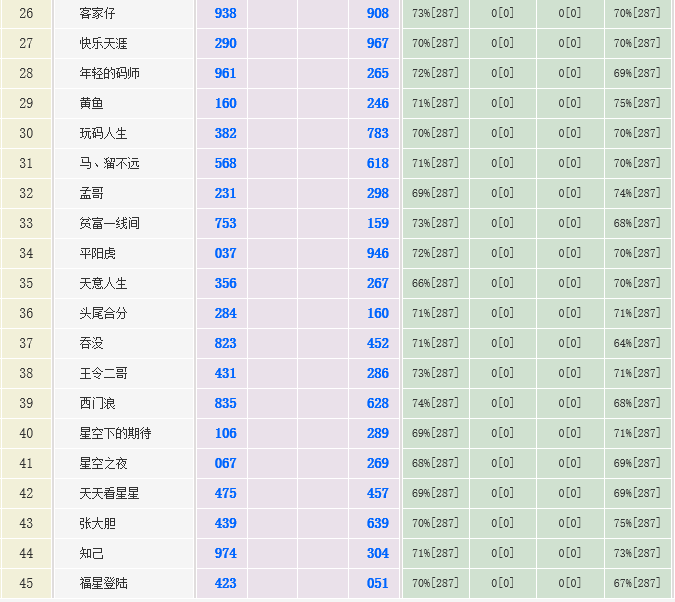Click the number 639 in 张大胆's row
675x602 pixels.
click(377, 523)
